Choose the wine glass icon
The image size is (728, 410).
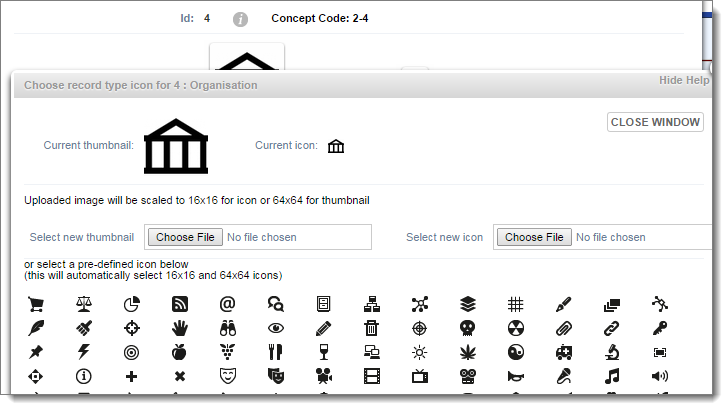(324, 352)
